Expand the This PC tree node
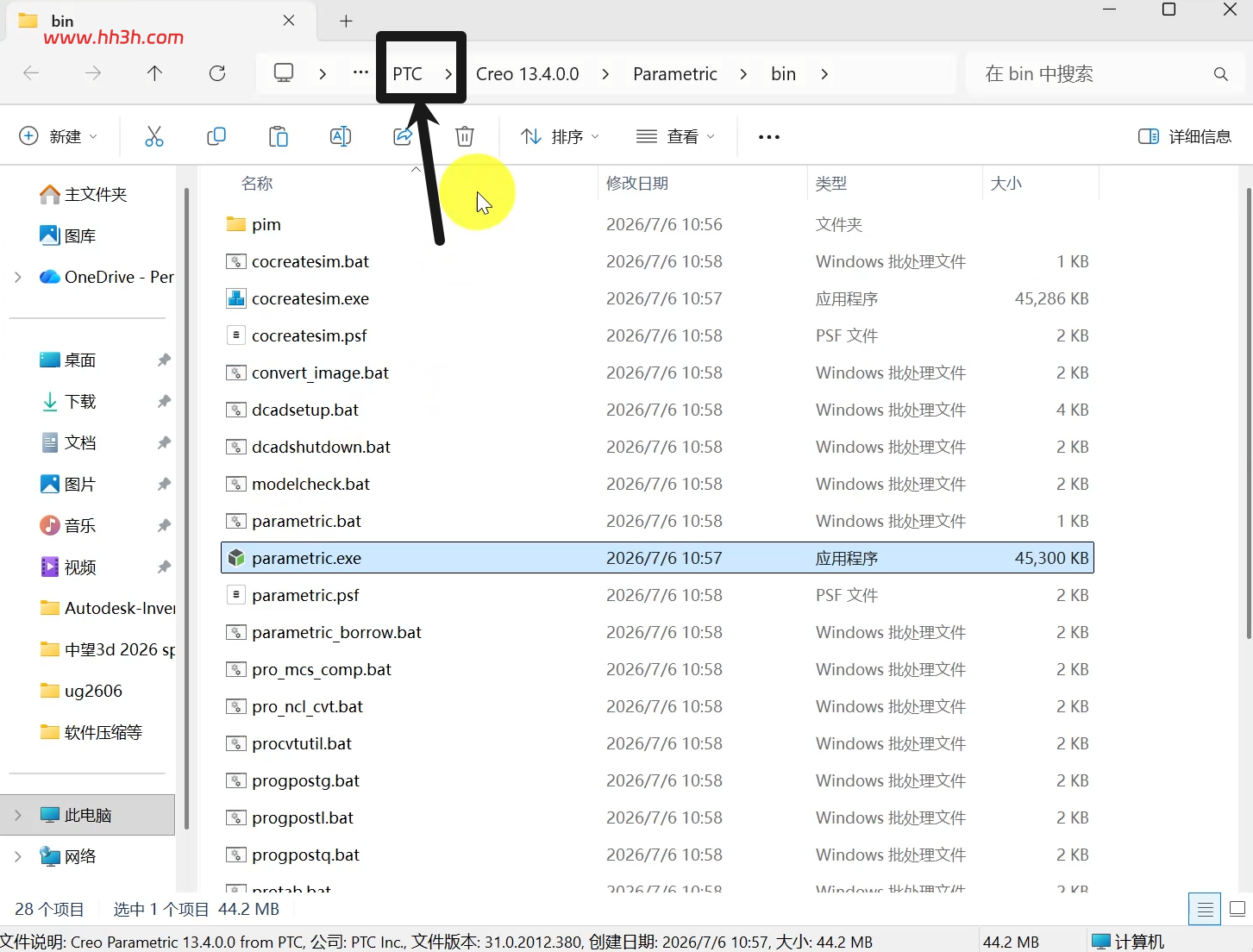The width and height of the screenshot is (1253, 952). pyautogui.click(x=18, y=815)
